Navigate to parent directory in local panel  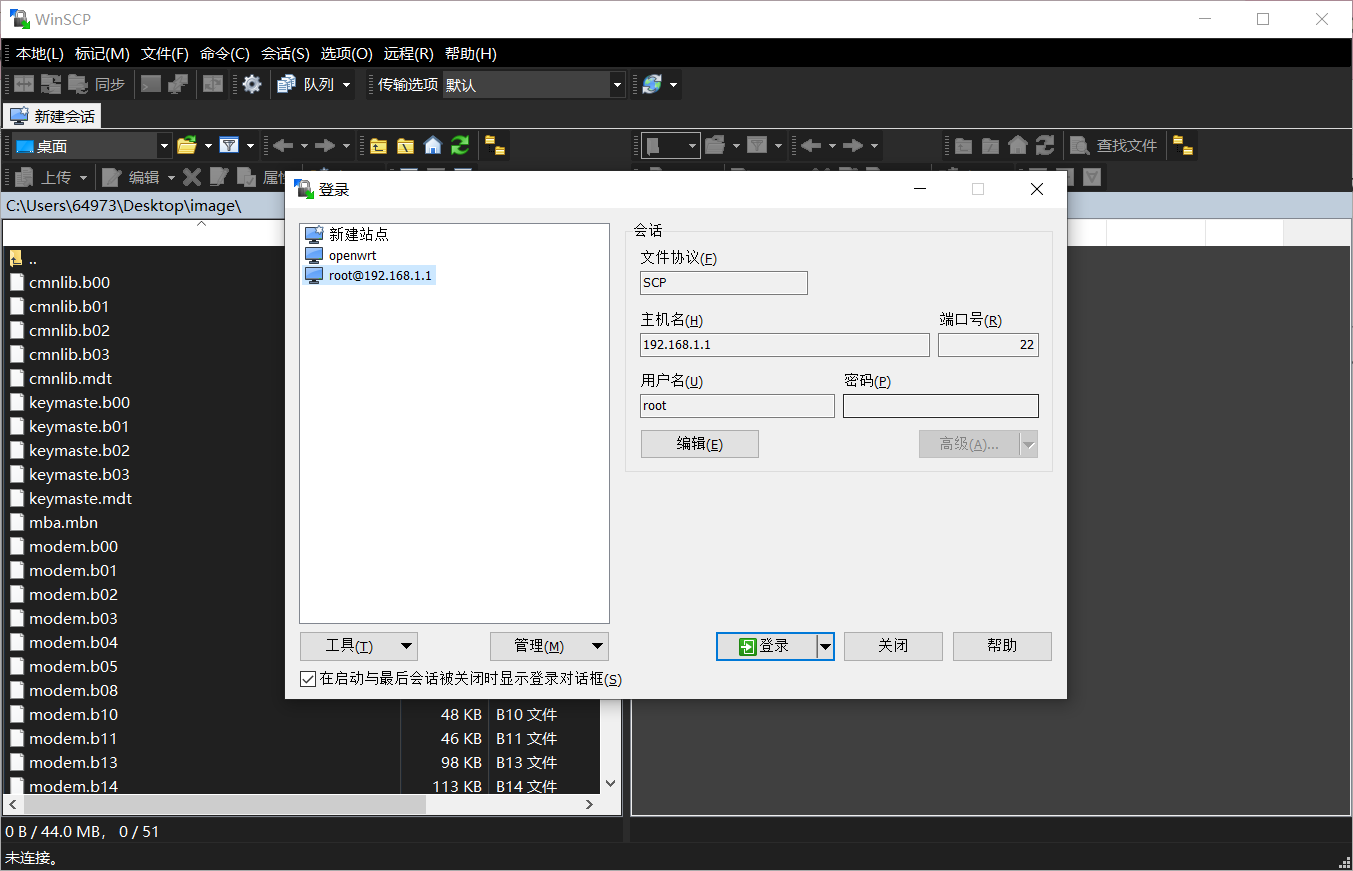tap(378, 145)
